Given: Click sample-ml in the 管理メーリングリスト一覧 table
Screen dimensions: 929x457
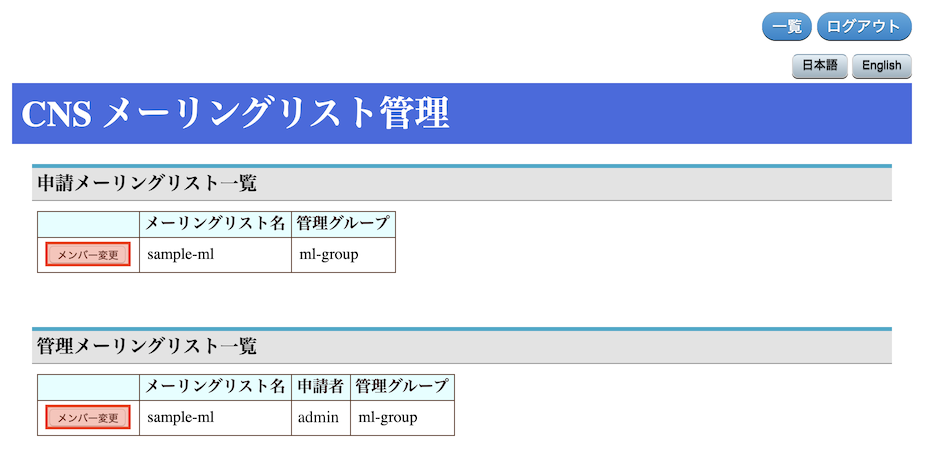Looking at the screenshot, I should (x=181, y=417).
